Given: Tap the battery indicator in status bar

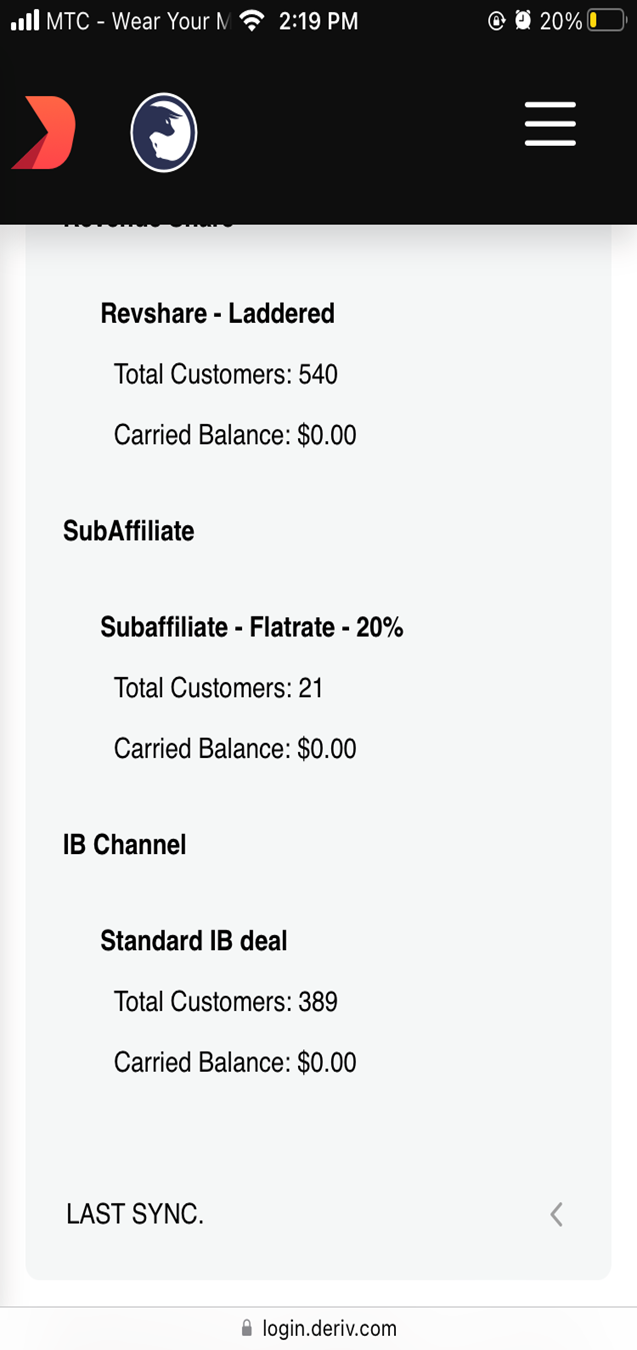Looking at the screenshot, I should [607, 20].
